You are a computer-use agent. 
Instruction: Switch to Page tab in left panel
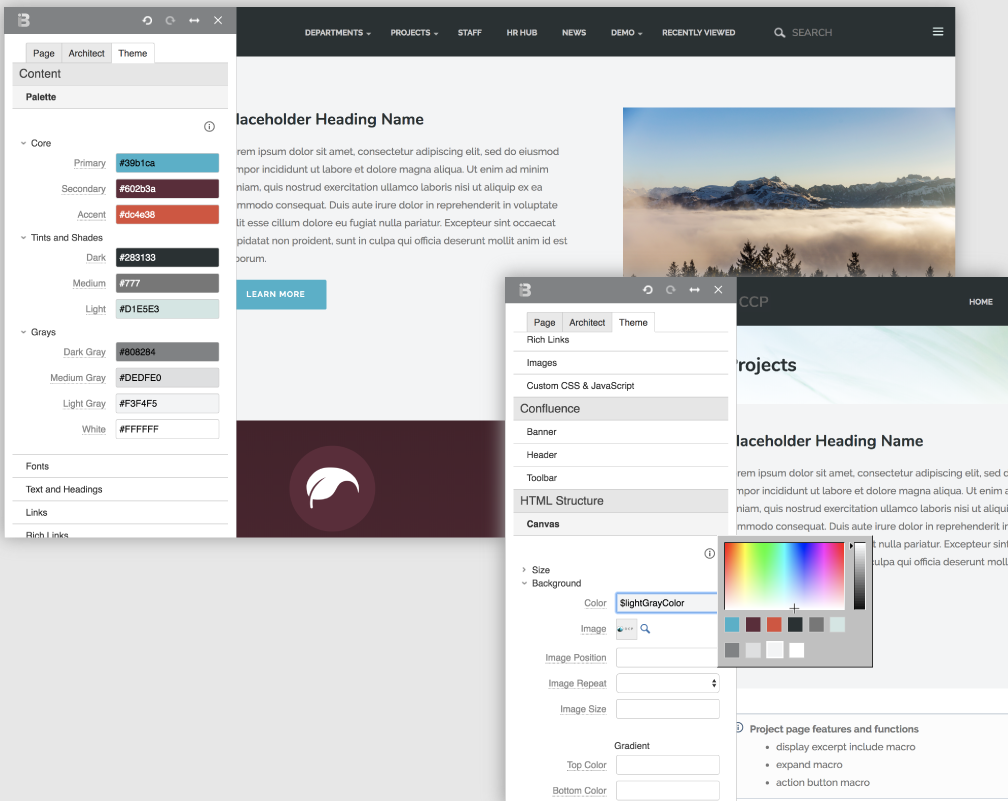click(x=44, y=53)
